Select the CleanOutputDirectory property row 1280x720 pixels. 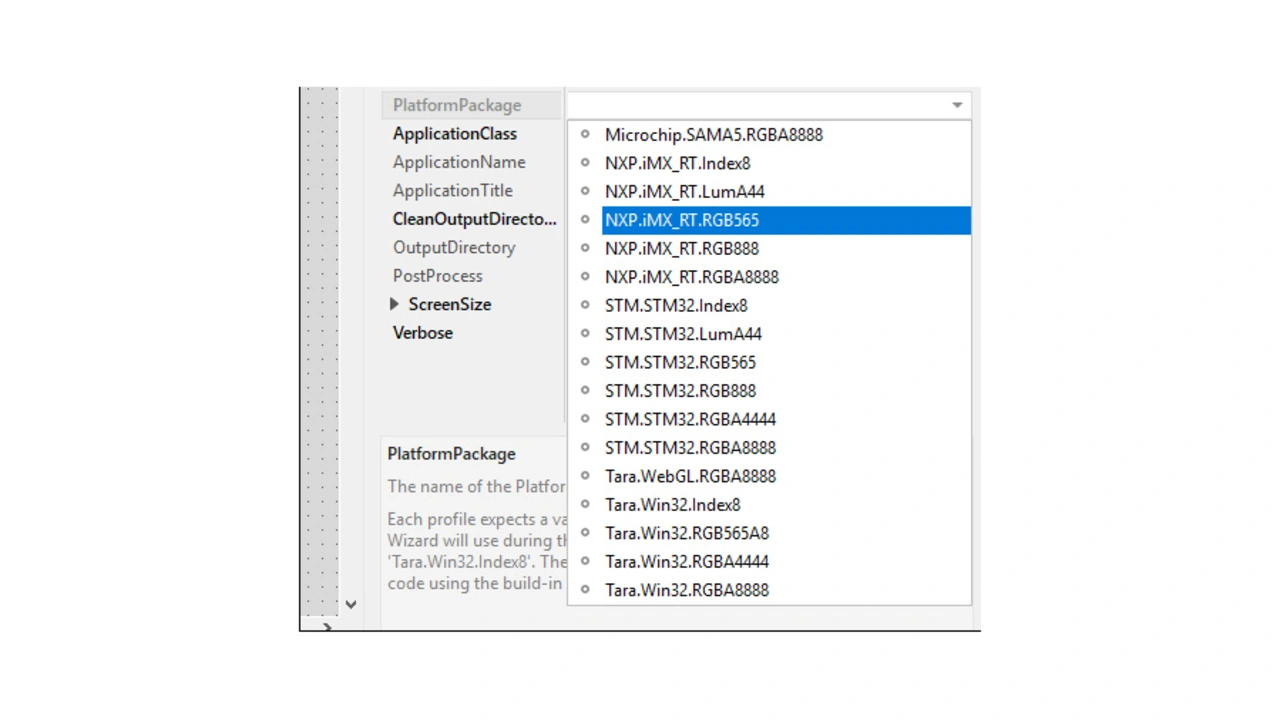[x=474, y=219]
